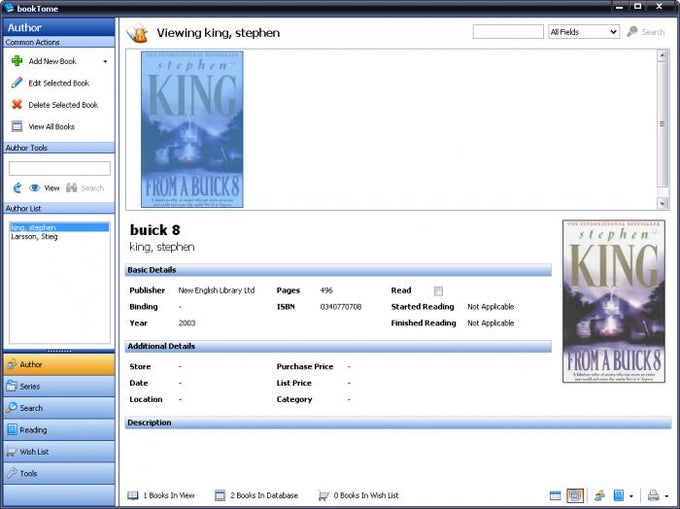This screenshot has width=680, height=509.
Task: Open the blue book icon dropdown arrow
Action: pyautogui.click(x=631, y=496)
